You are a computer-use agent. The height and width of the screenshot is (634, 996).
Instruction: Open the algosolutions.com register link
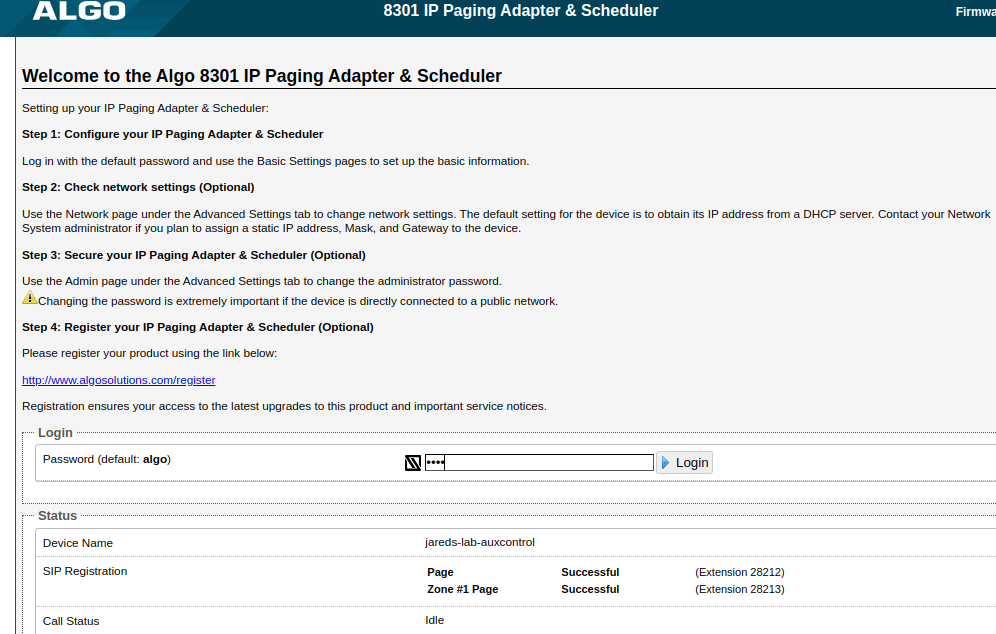click(x=118, y=380)
